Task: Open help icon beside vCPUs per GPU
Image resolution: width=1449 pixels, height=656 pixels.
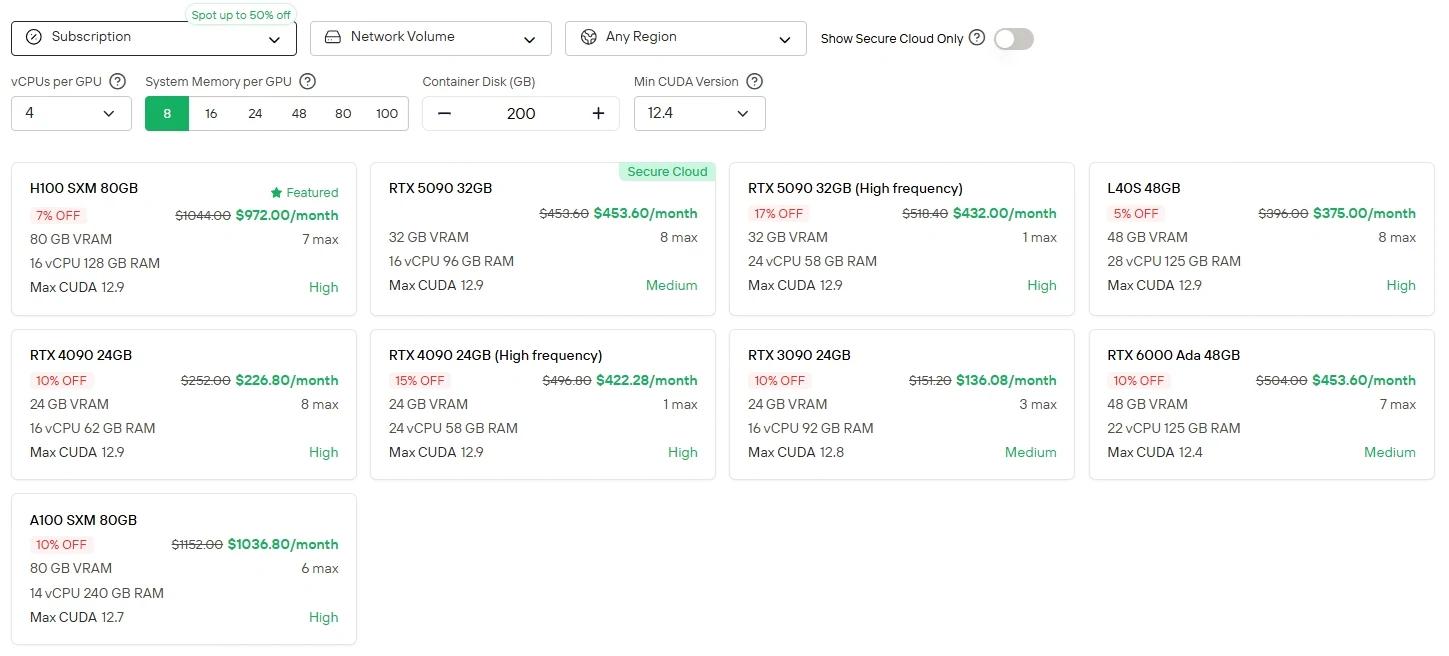Action: 117,82
